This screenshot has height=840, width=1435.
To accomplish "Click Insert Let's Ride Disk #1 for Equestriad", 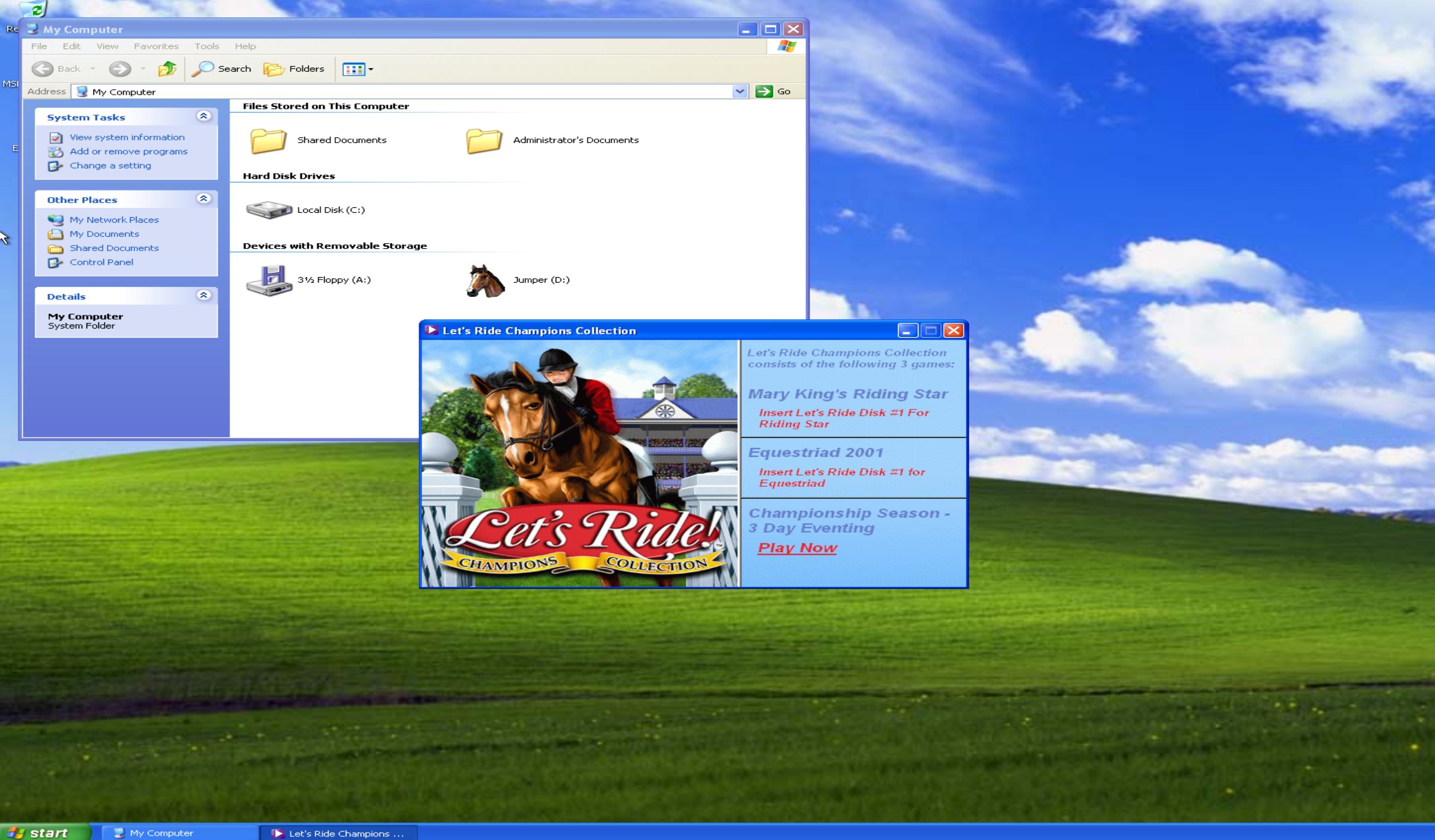I will (x=841, y=478).
